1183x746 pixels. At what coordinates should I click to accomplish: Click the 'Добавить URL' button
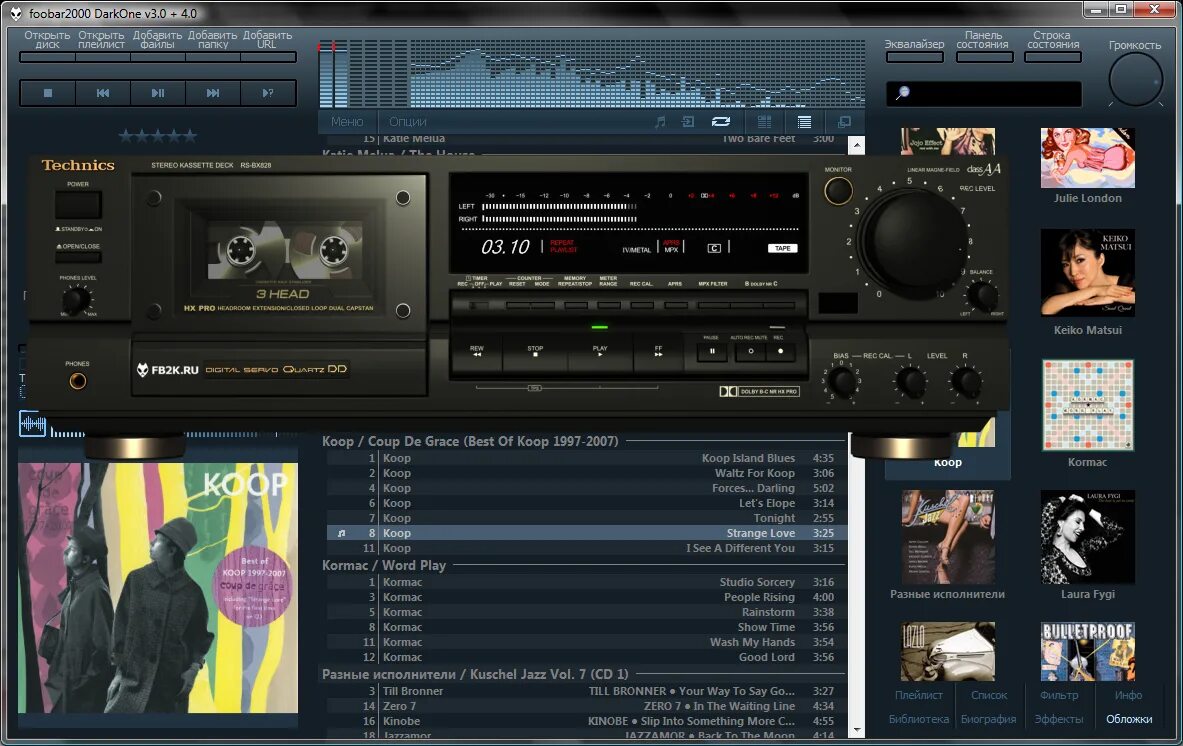(267, 45)
